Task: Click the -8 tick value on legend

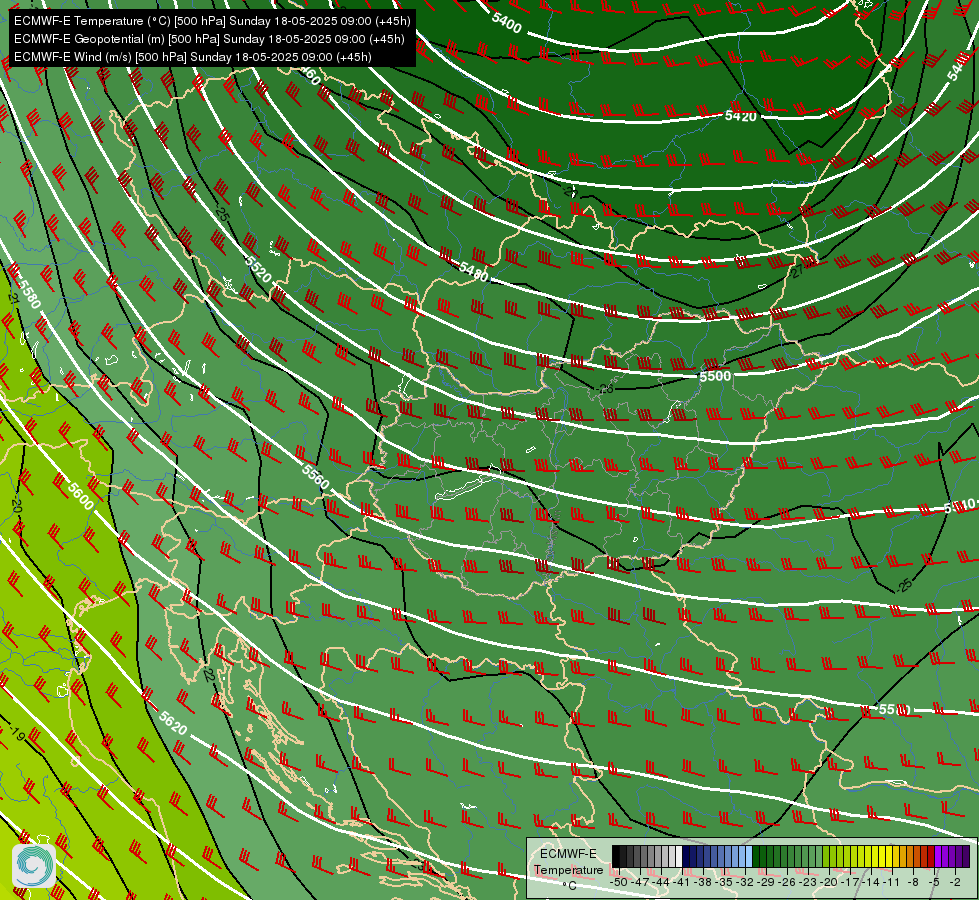Action: pyautogui.click(x=913, y=882)
